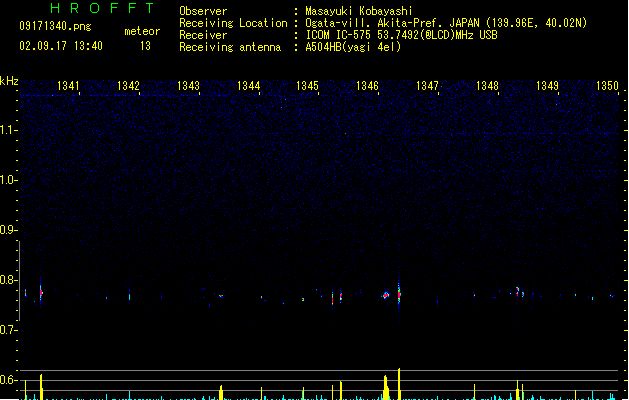Click antenna text A504HB(yagi 4el)
The width and height of the screenshot is (629, 400).
[353, 47]
